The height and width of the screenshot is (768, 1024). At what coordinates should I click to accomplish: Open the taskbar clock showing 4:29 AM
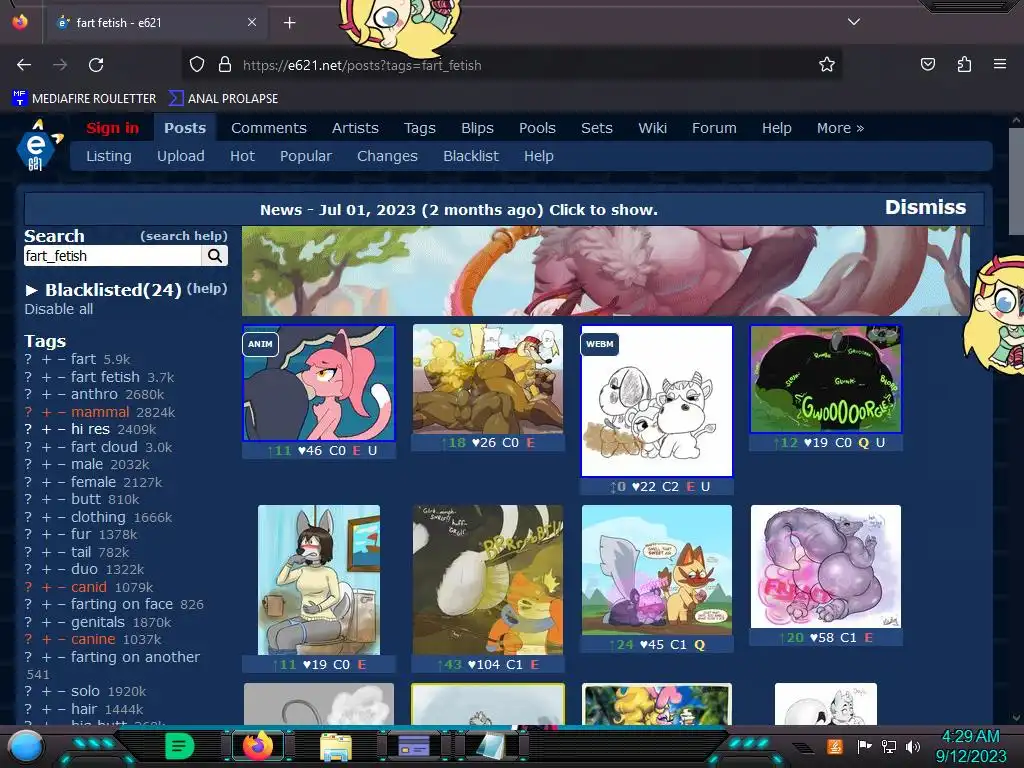(970, 746)
